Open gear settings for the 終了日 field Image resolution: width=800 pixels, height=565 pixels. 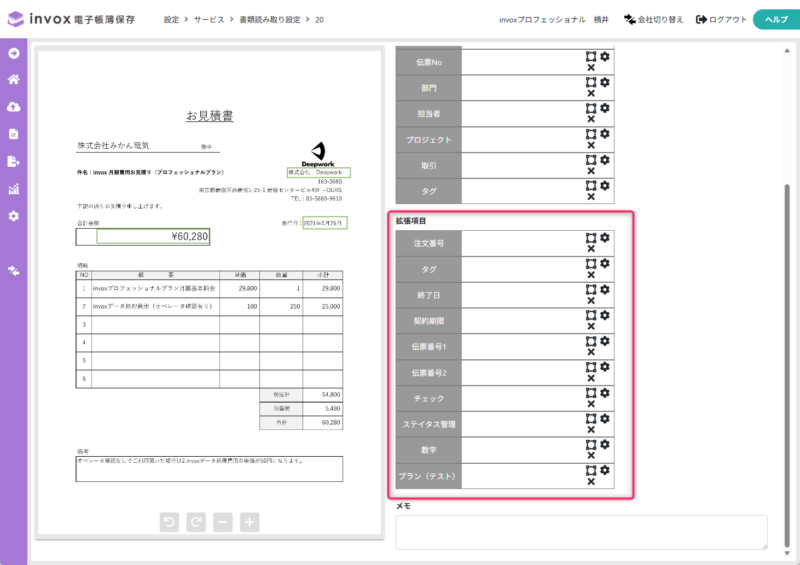(605, 289)
